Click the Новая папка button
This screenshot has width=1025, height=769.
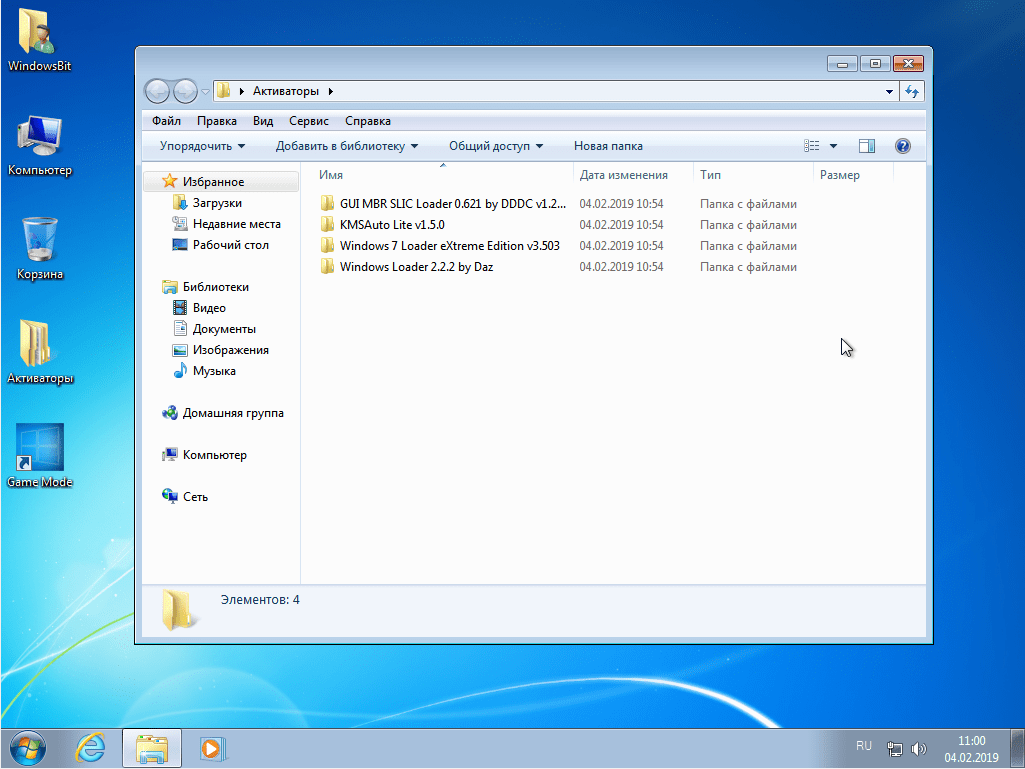[x=608, y=145]
